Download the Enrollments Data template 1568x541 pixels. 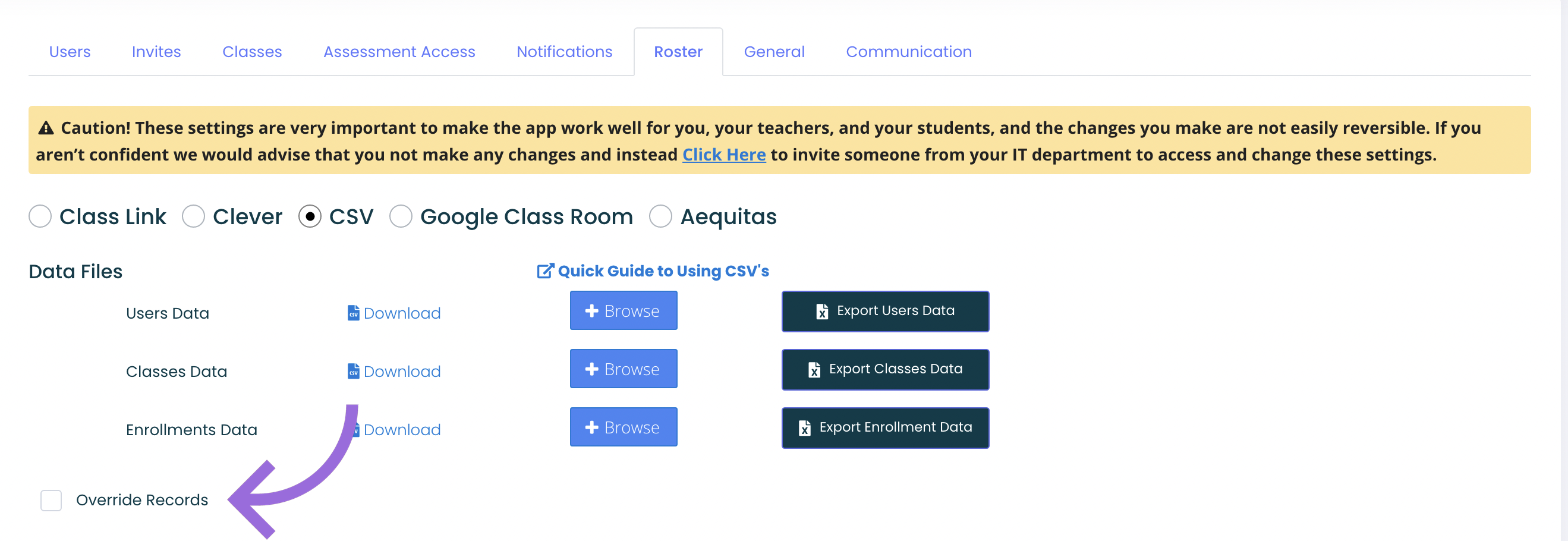pyautogui.click(x=402, y=430)
